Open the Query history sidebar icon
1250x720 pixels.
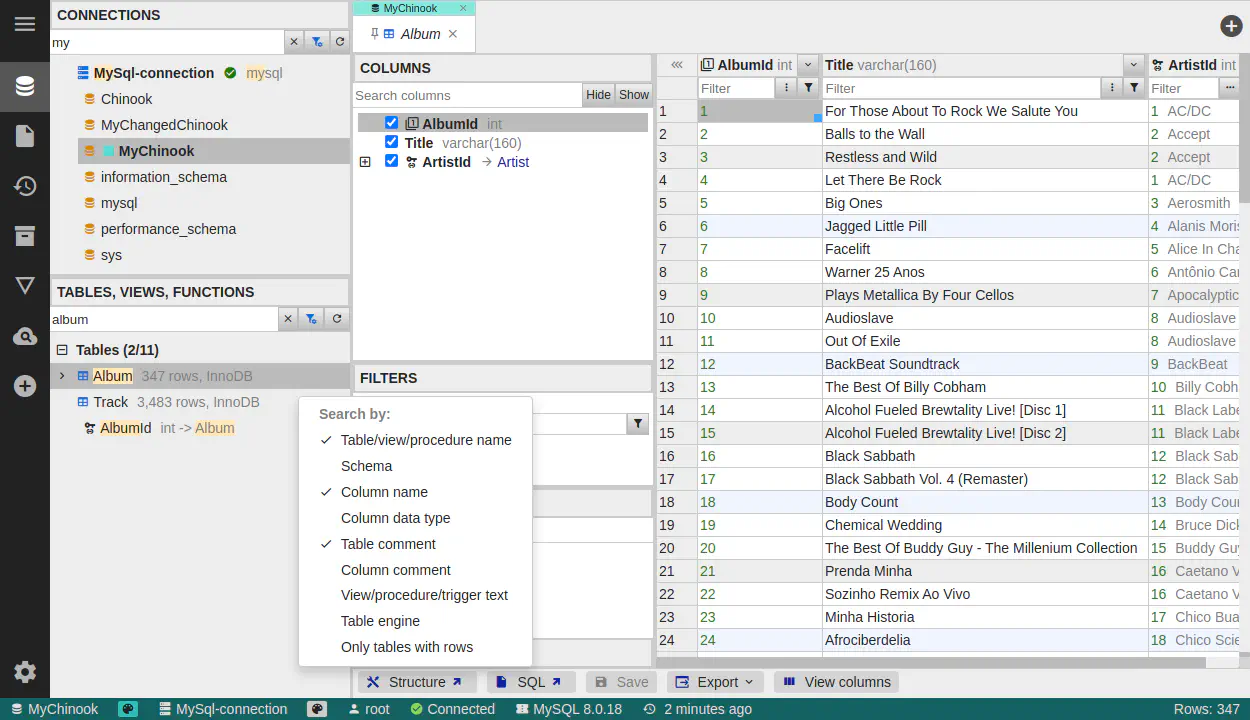25,187
